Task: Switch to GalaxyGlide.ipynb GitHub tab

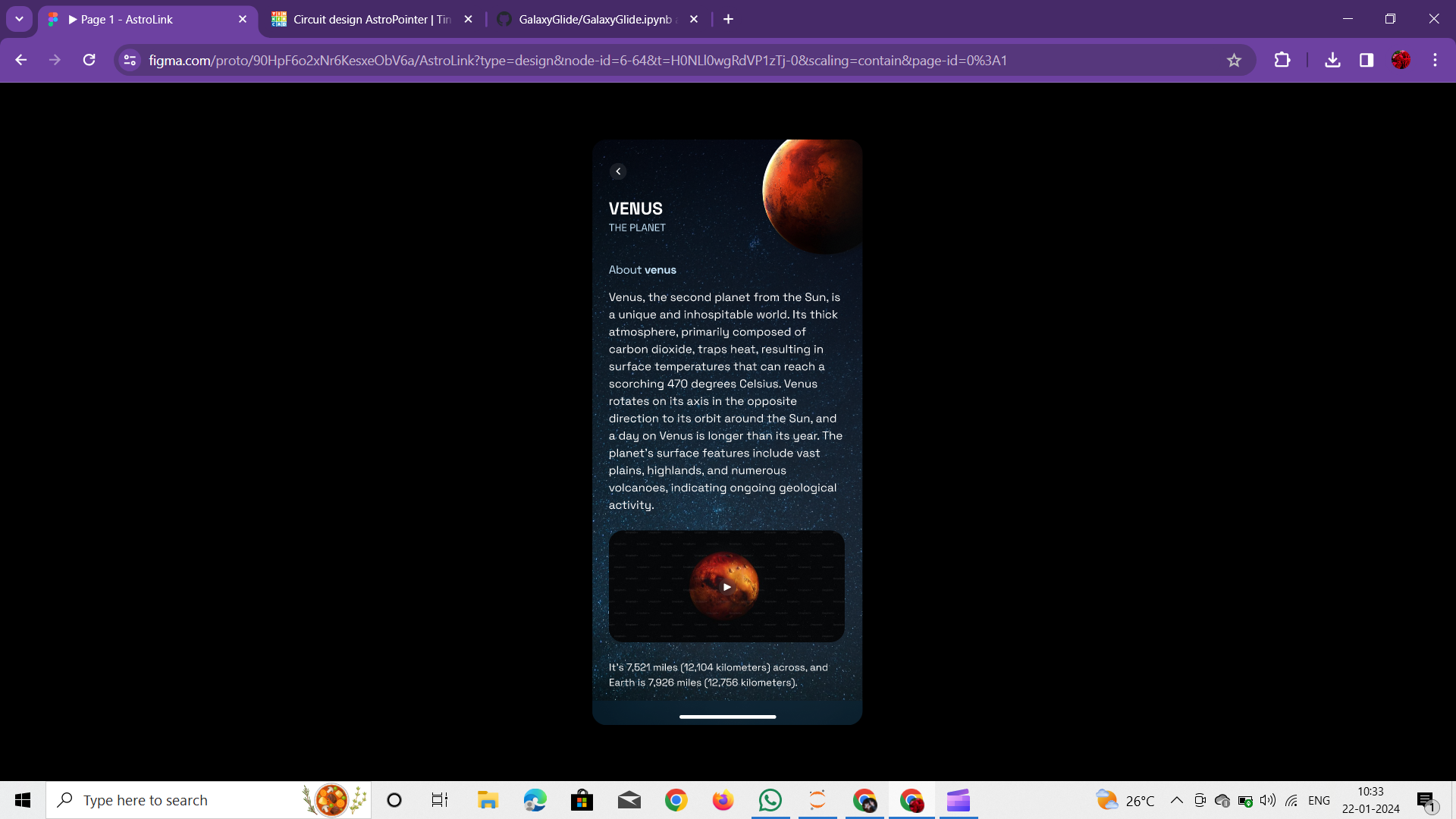Action: coord(591,20)
